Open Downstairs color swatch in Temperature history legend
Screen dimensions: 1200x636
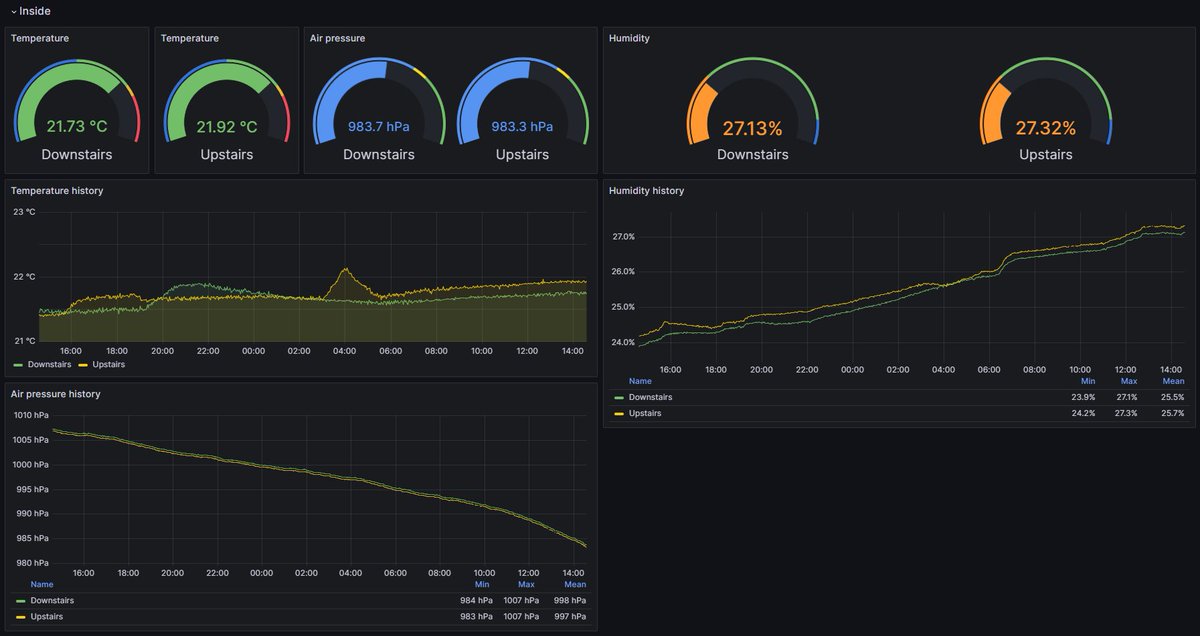click(18, 365)
